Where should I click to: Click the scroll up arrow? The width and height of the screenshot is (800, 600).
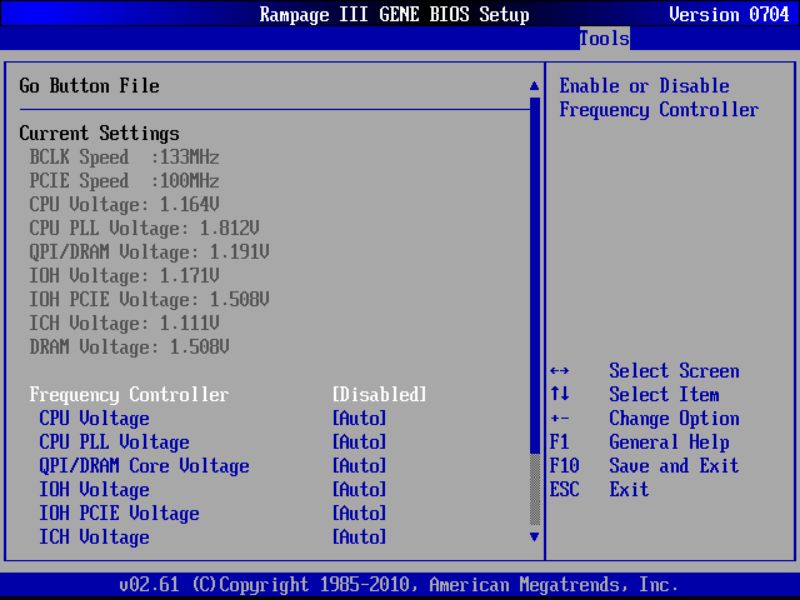tap(534, 86)
